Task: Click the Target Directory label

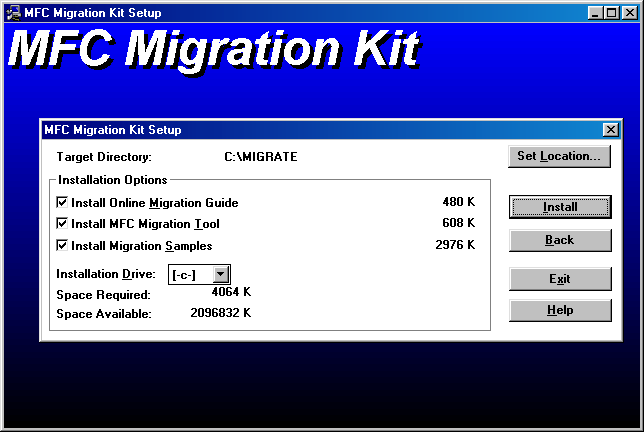Action: pos(104,157)
